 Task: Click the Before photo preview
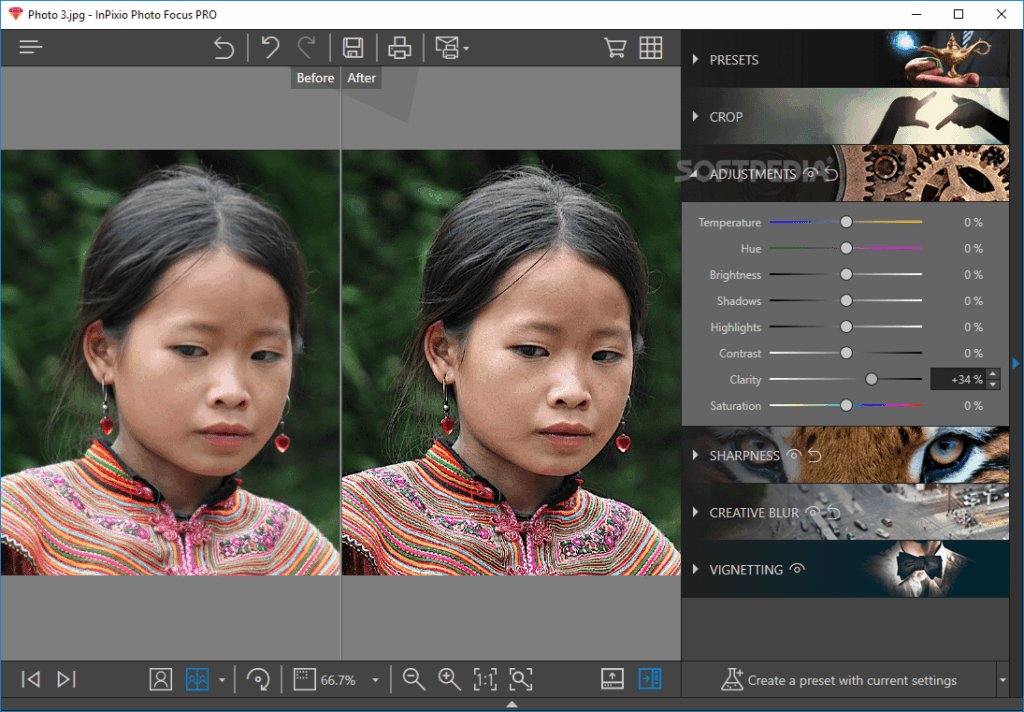(x=170, y=363)
